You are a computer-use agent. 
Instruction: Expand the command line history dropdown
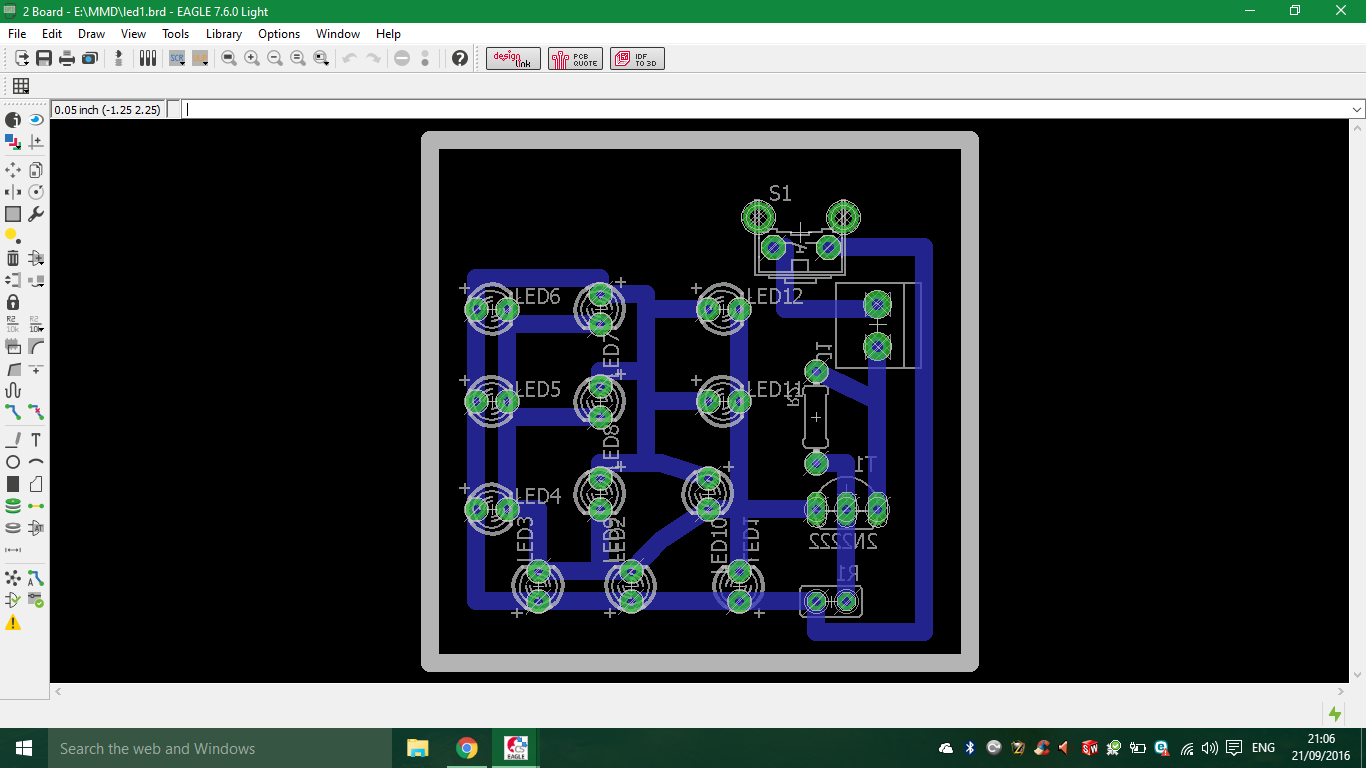click(1357, 110)
